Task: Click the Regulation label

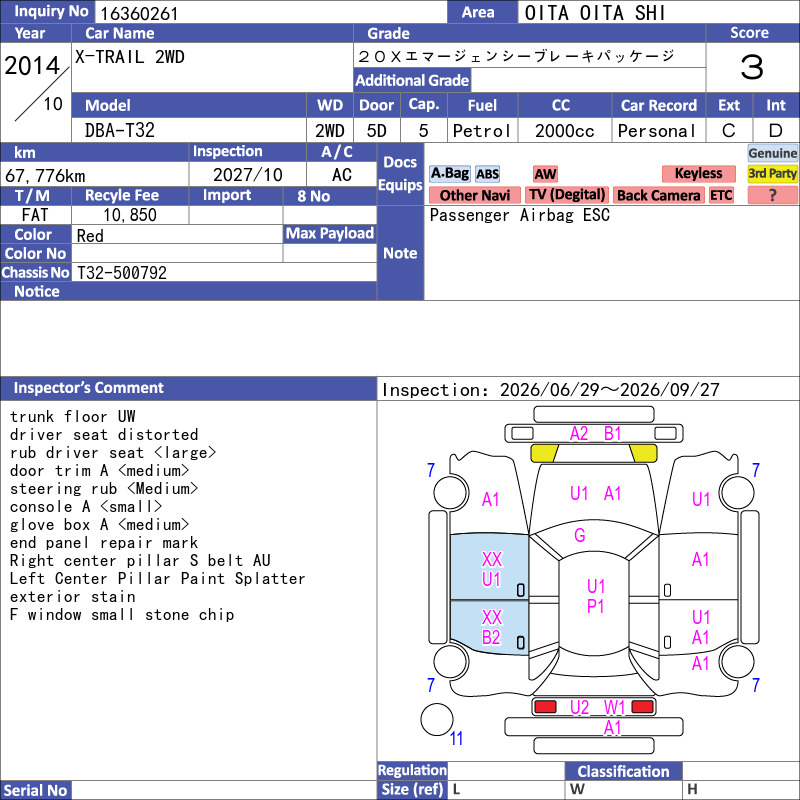Action: (412, 770)
